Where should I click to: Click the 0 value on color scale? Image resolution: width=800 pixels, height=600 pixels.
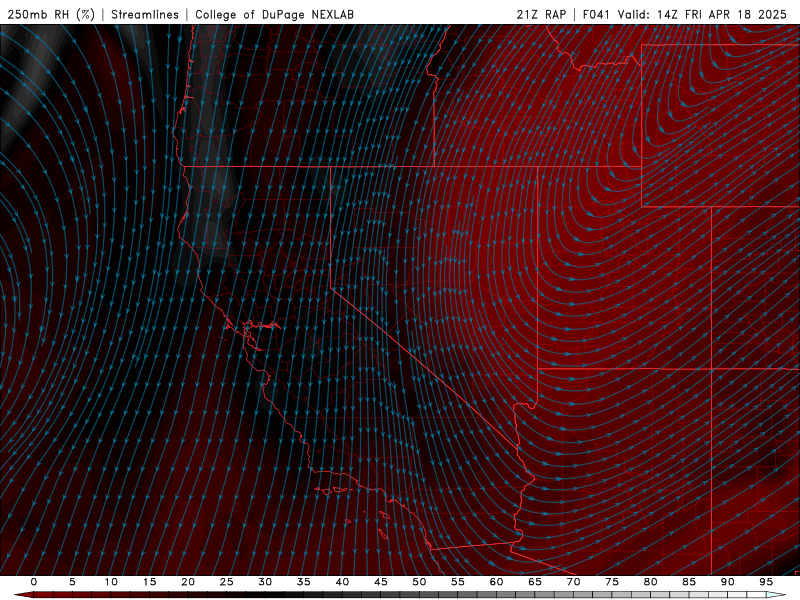point(34,582)
